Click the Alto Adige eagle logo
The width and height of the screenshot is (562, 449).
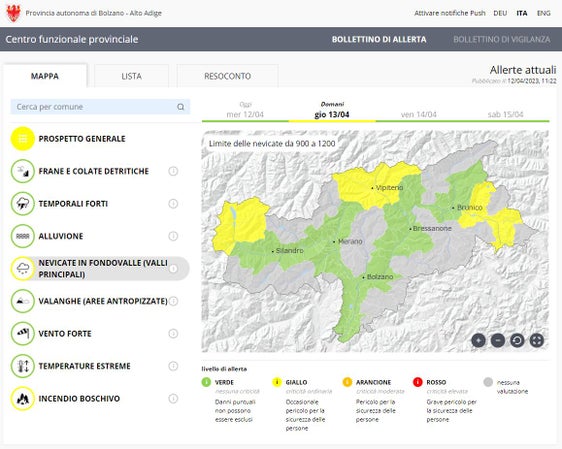[14, 13]
